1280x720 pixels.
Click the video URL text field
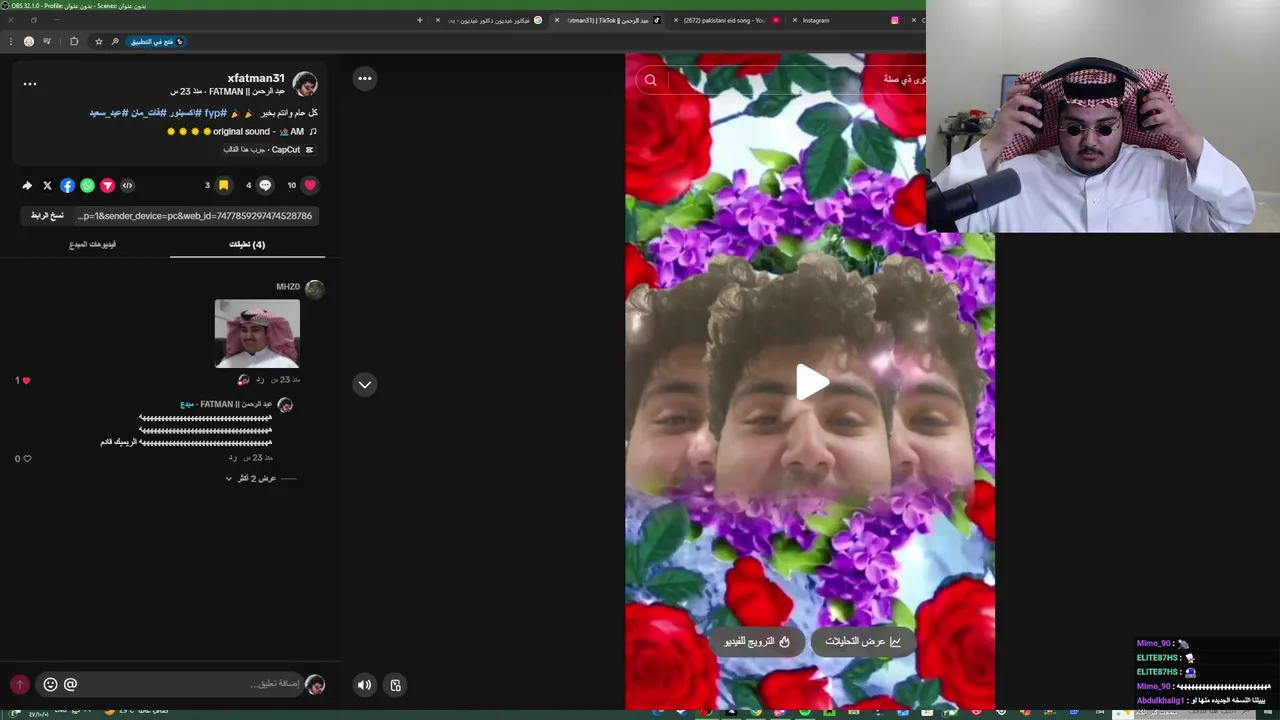[x=195, y=215]
